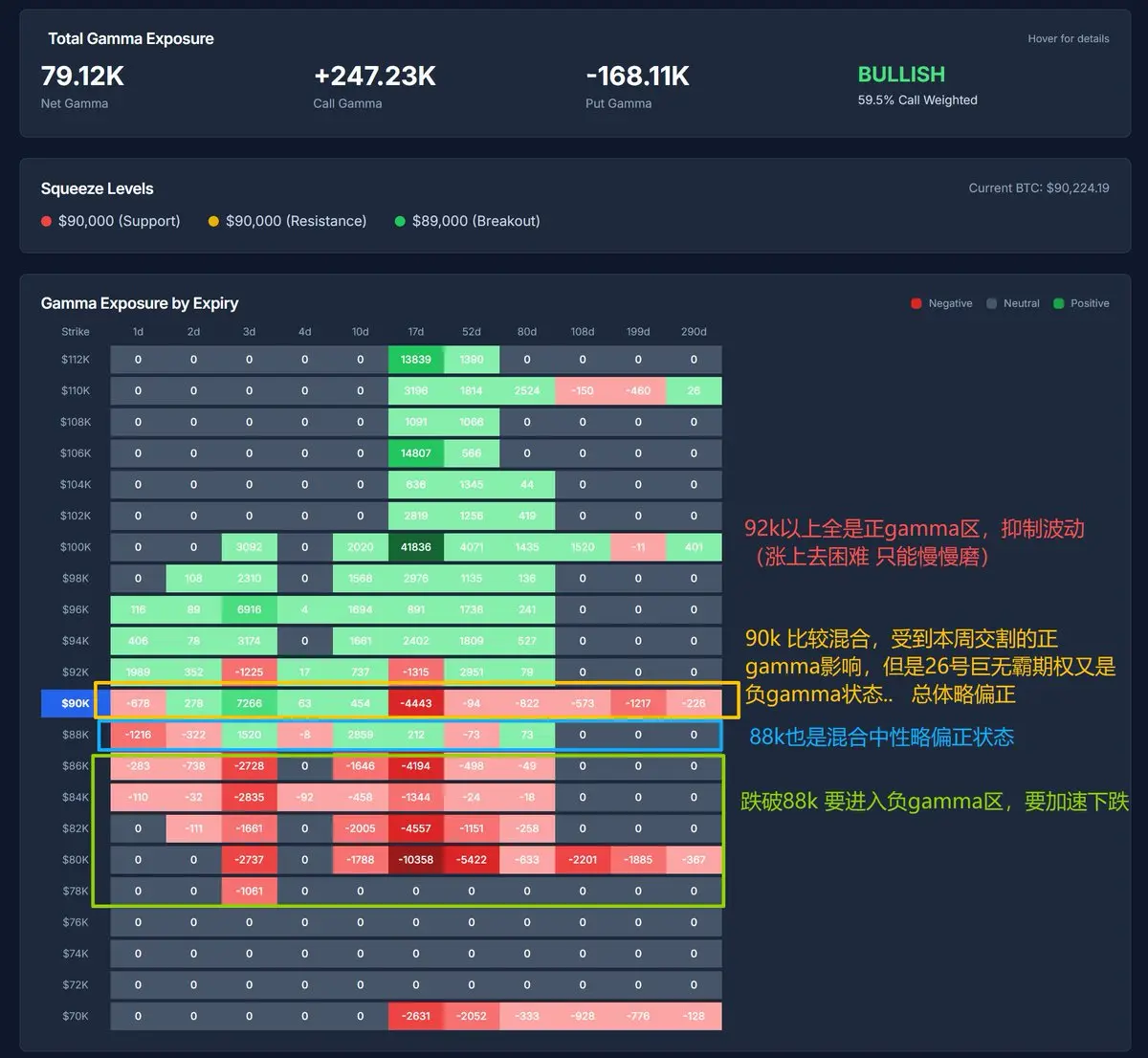The height and width of the screenshot is (1058, 1148).
Task: Click the green Positive legend dot
Action: [1058, 303]
